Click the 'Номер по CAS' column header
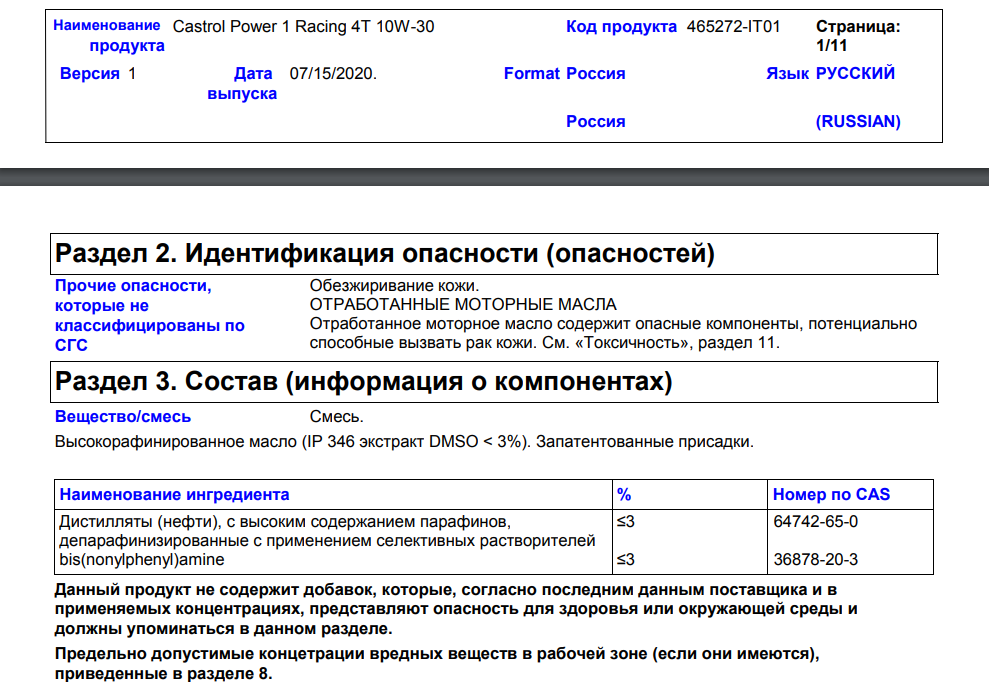This screenshot has height=682, width=989. (x=831, y=495)
